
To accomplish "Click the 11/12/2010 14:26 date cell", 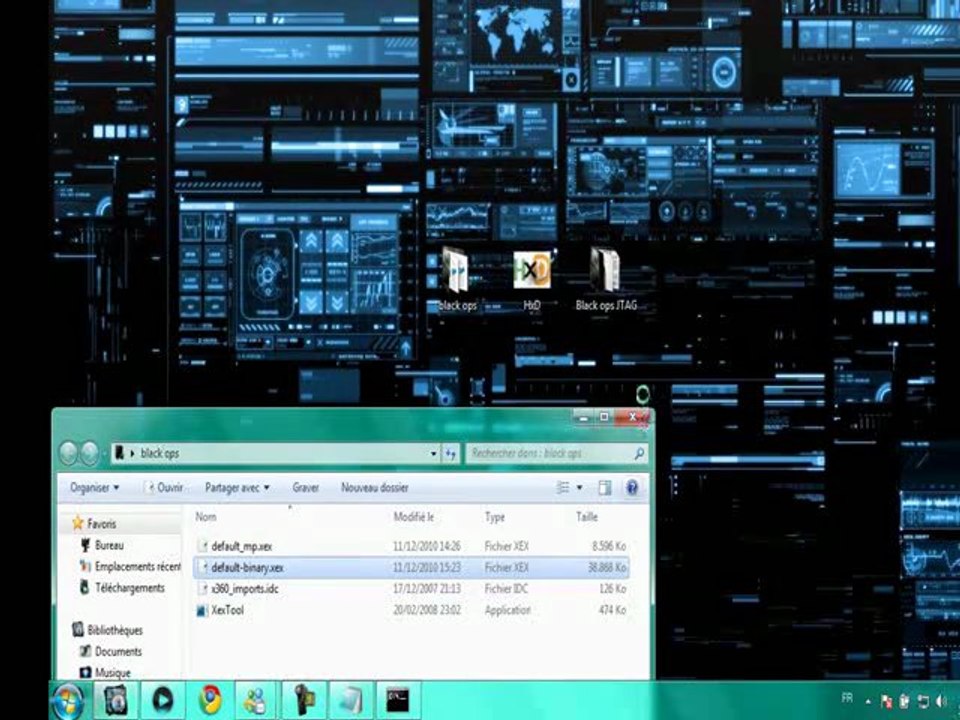I will (x=427, y=546).
